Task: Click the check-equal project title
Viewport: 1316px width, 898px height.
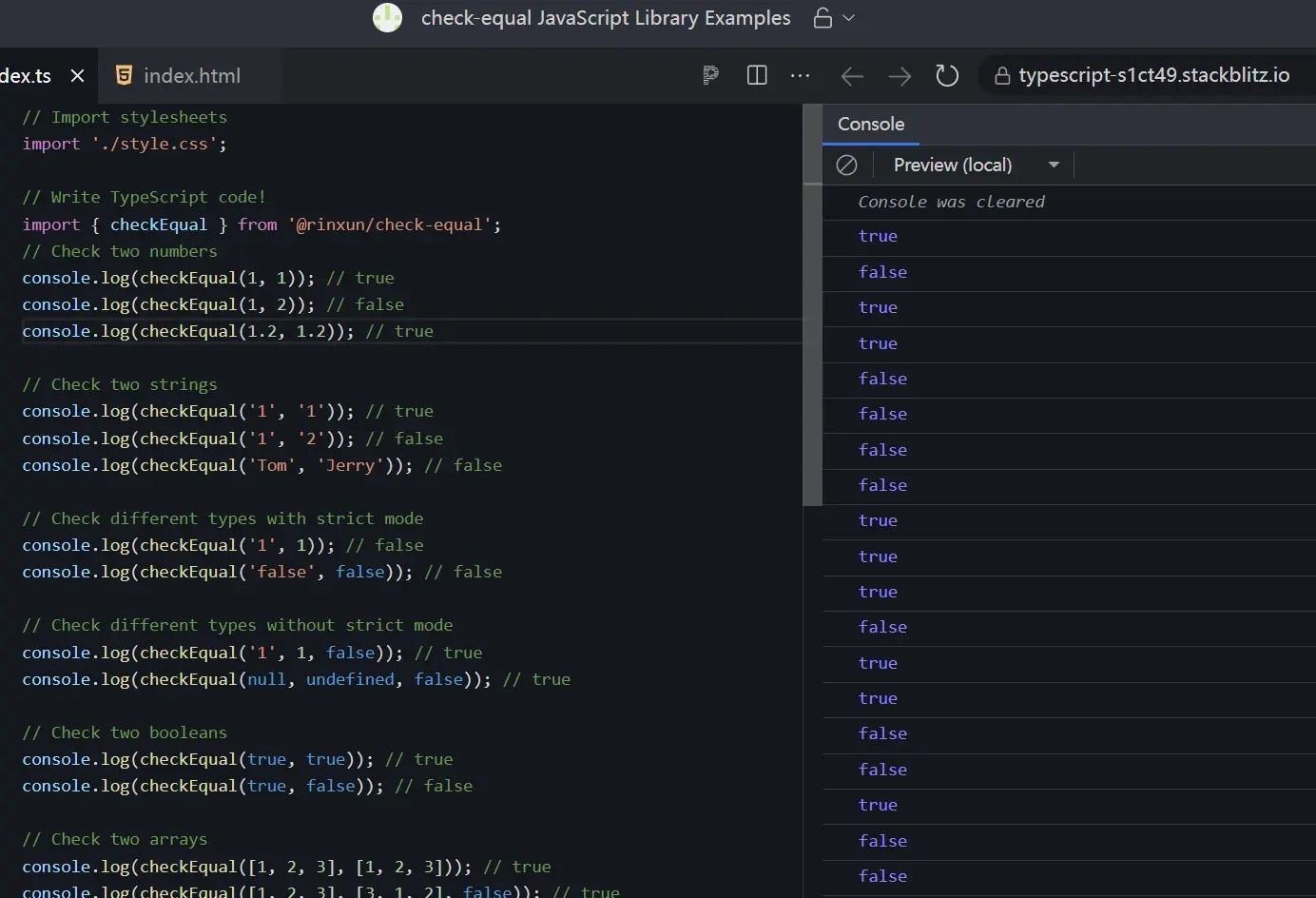Action: [x=606, y=18]
